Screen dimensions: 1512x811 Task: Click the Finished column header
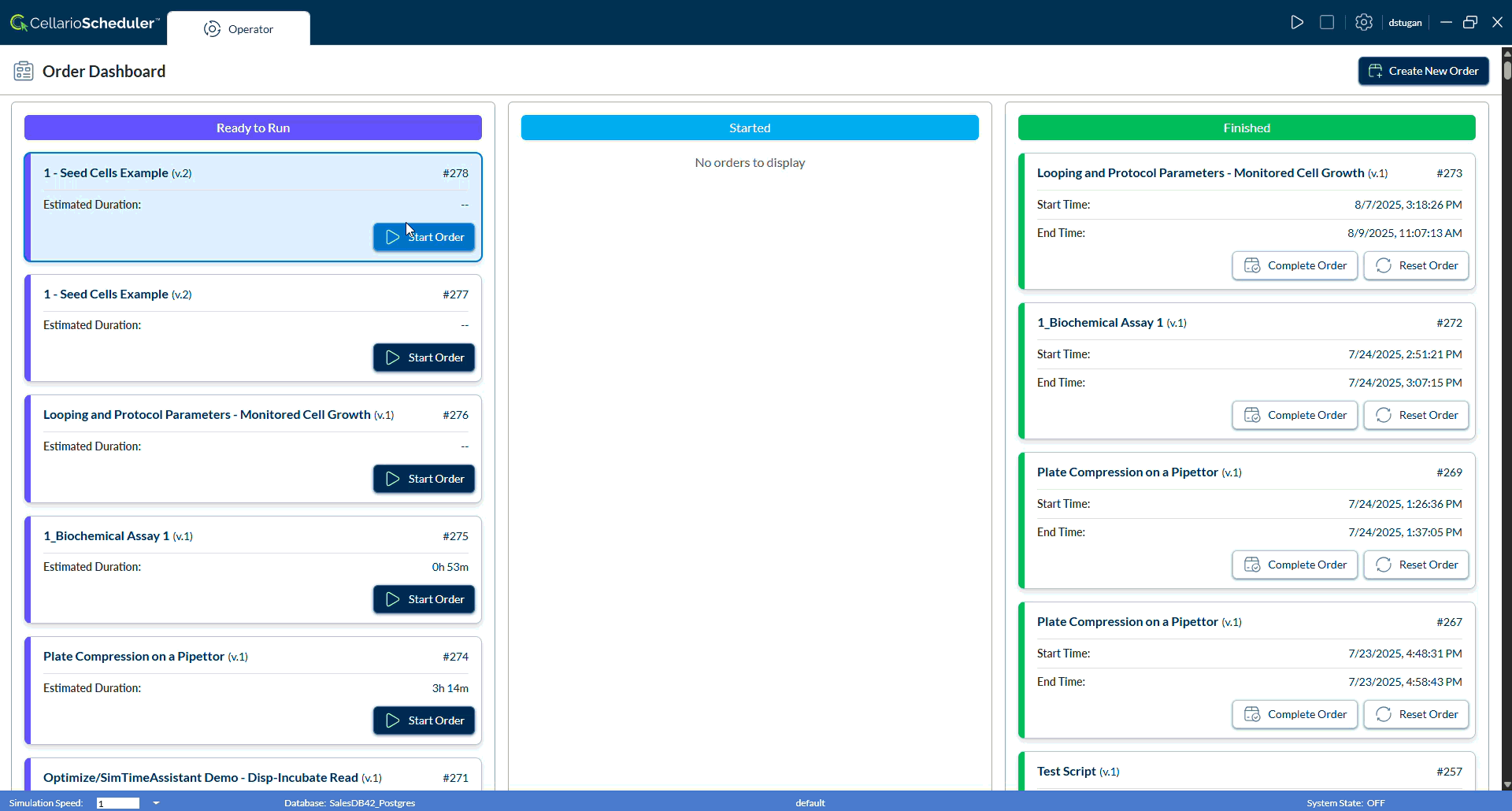1247,128
